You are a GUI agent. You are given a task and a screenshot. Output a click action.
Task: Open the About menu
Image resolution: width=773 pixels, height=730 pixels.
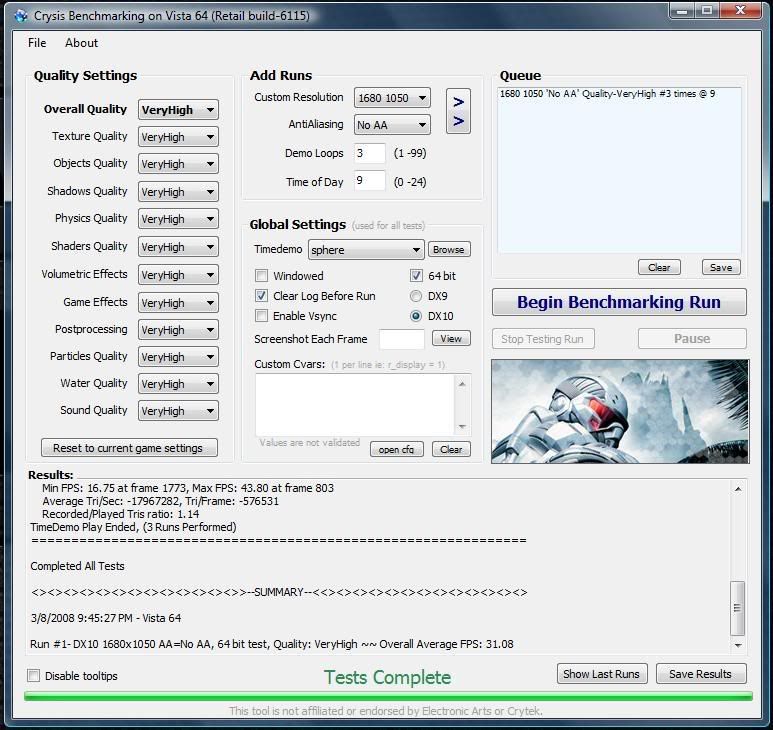click(81, 43)
